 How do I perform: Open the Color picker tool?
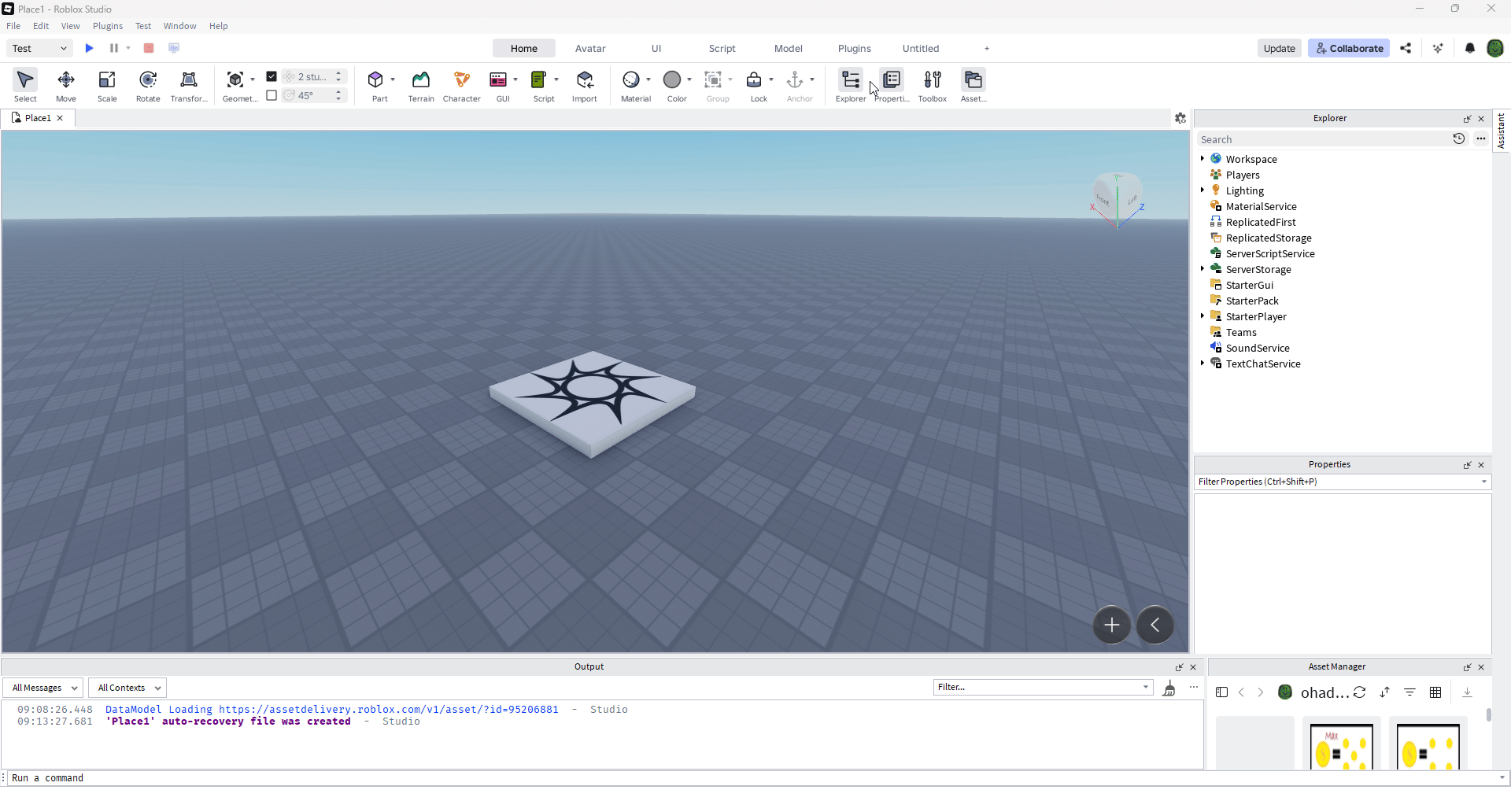[672, 80]
